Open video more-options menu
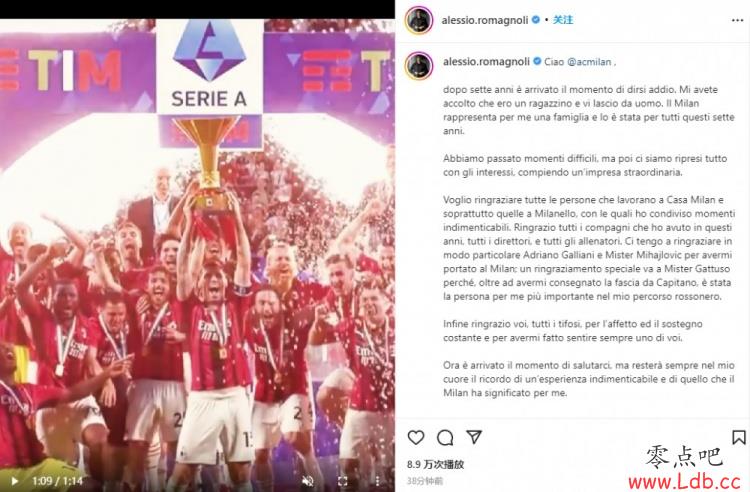 (377, 481)
